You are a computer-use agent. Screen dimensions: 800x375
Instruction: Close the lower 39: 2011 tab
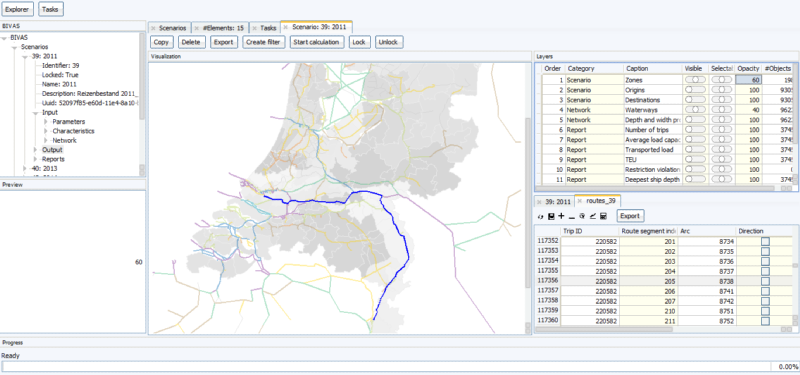click(x=539, y=202)
